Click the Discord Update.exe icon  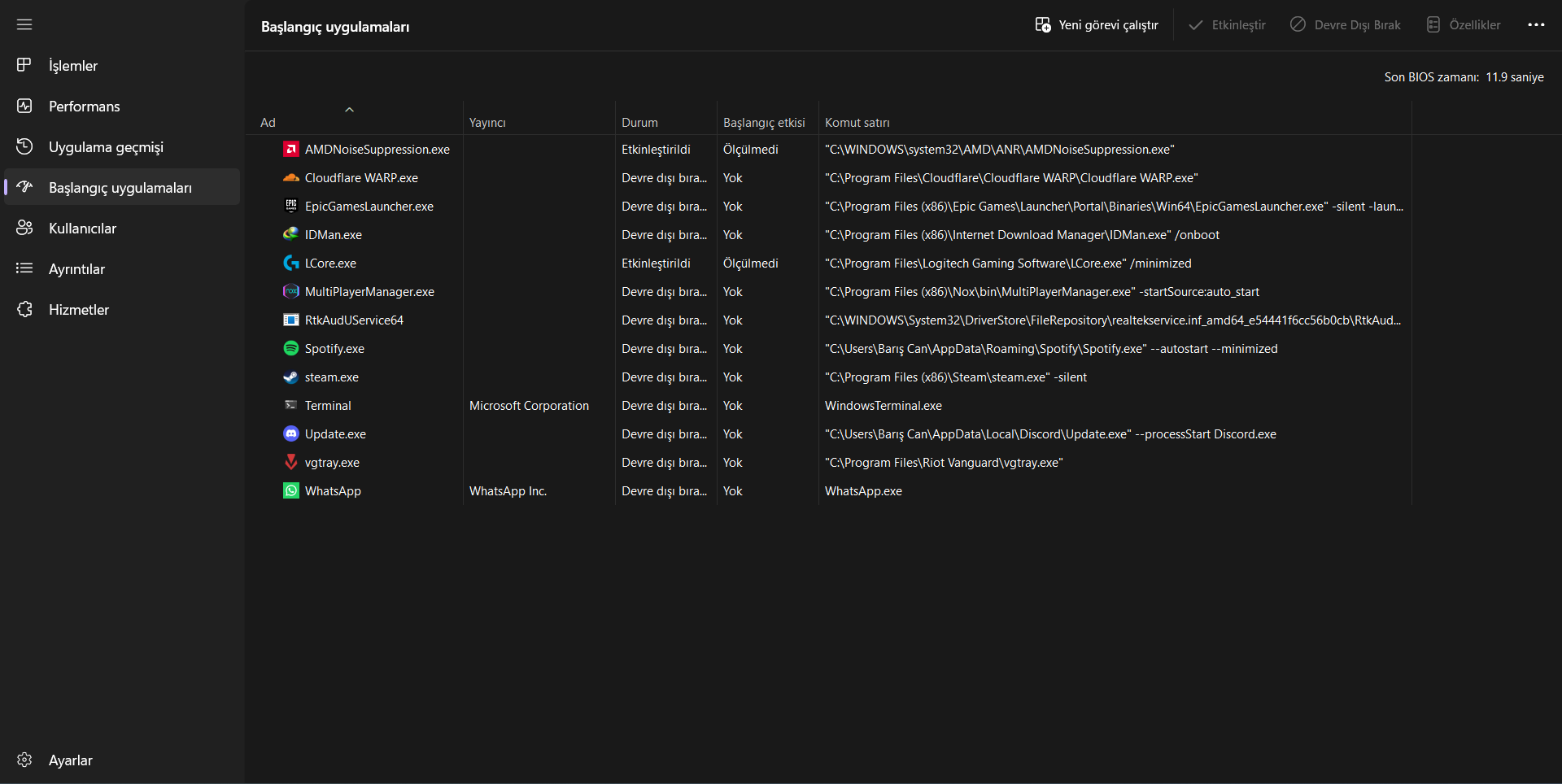tap(290, 433)
